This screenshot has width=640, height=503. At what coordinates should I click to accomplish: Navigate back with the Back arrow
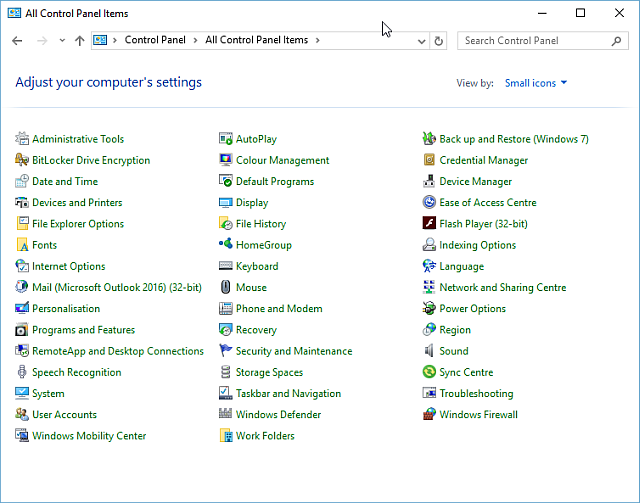[17, 41]
